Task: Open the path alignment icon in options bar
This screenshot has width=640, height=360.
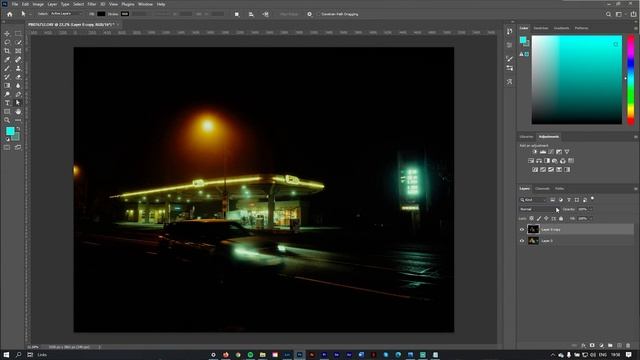Action: (x=251, y=14)
